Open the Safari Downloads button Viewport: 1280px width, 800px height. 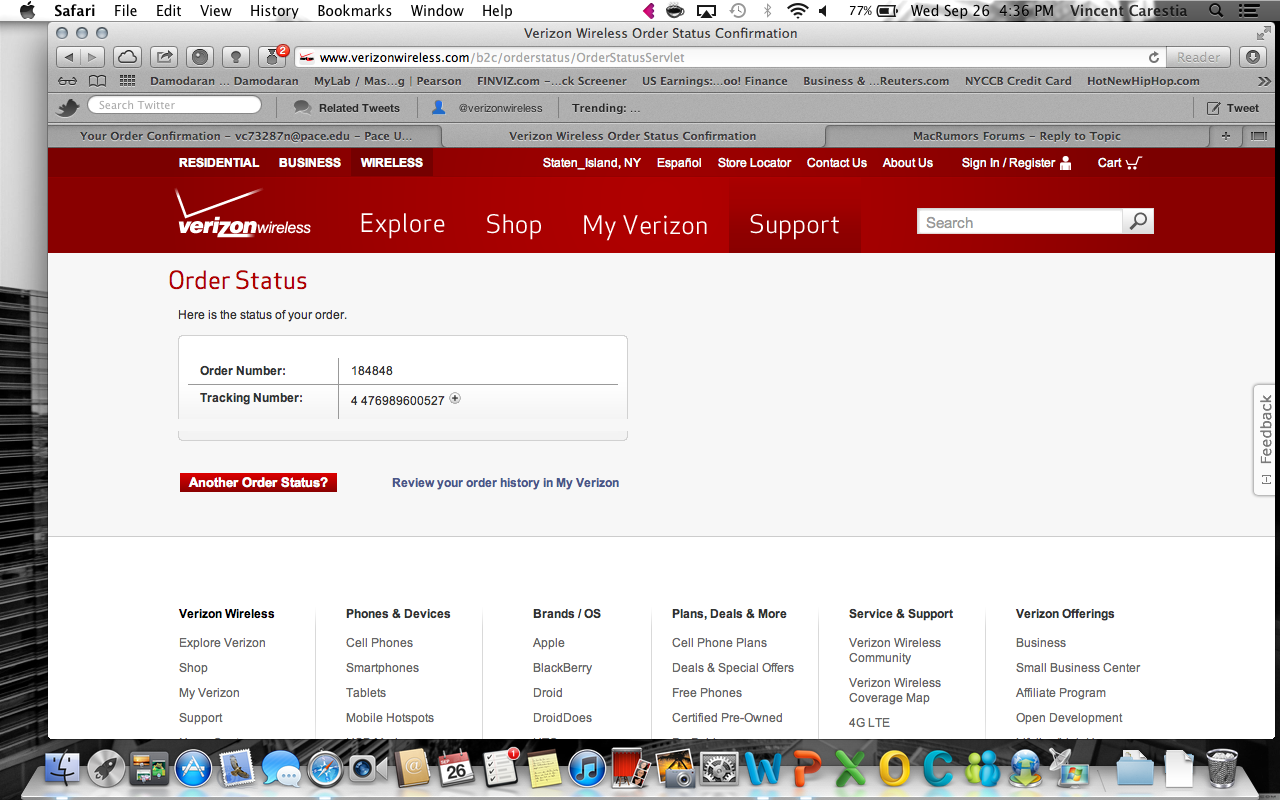coord(1252,57)
